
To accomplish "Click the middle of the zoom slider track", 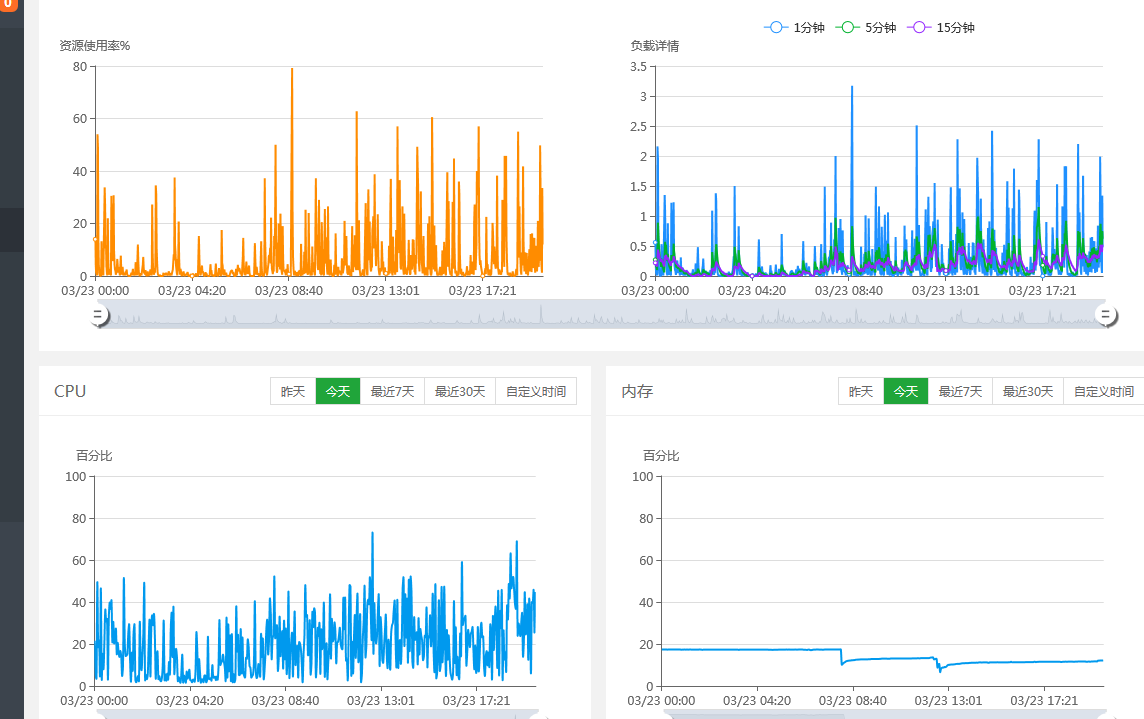I will pos(602,315).
